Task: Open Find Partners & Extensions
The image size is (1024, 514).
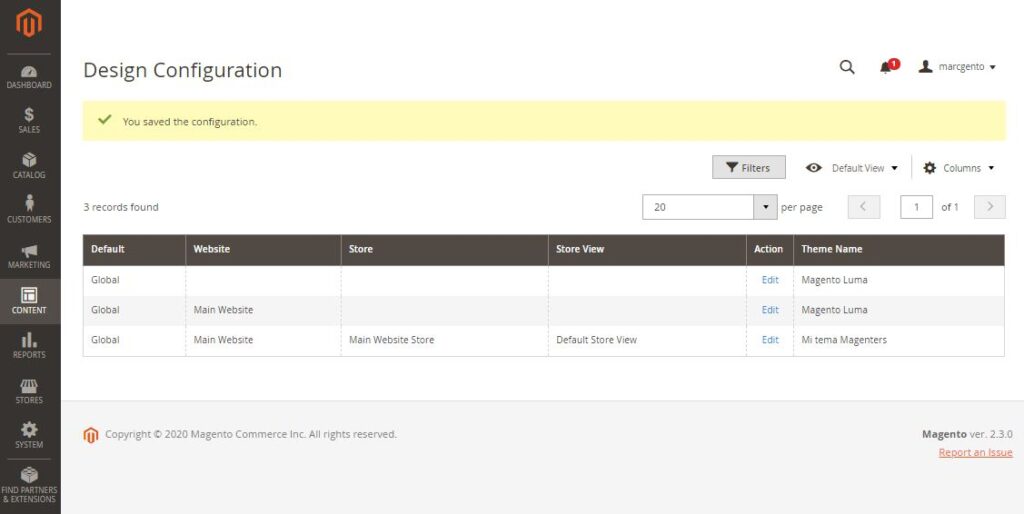Action: [x=29, y=481]
